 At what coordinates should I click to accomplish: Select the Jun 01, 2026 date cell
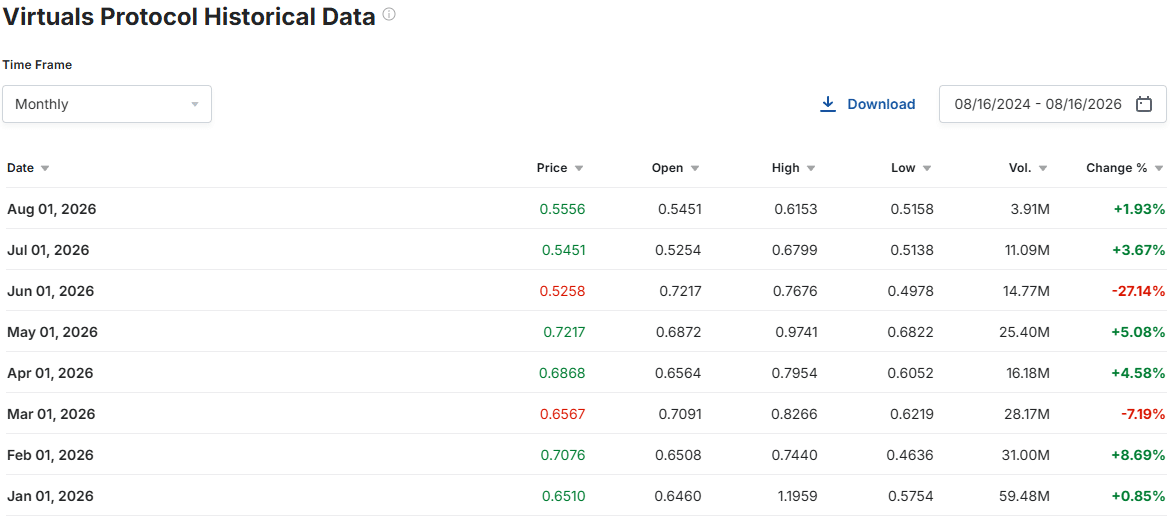pos(50,291)
